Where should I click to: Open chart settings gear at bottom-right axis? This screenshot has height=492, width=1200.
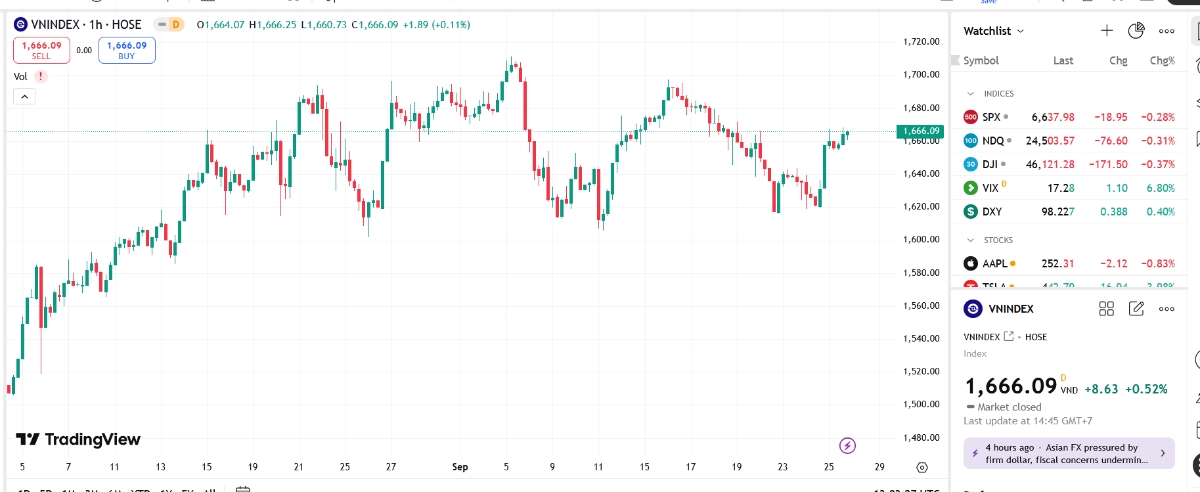click(922, 467)
